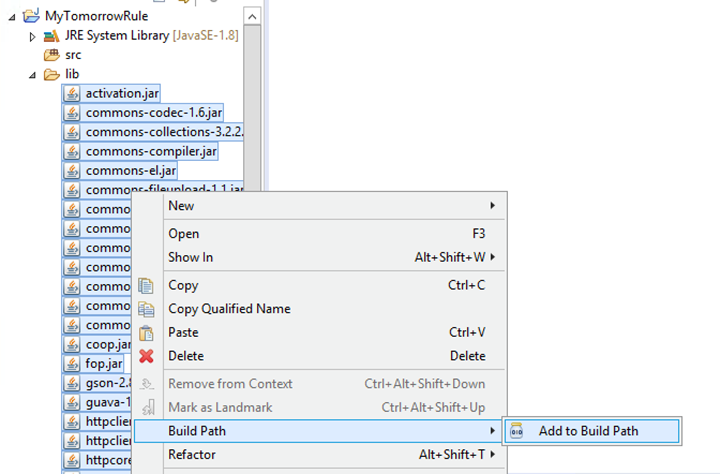Select Open from the context menu

184,234
